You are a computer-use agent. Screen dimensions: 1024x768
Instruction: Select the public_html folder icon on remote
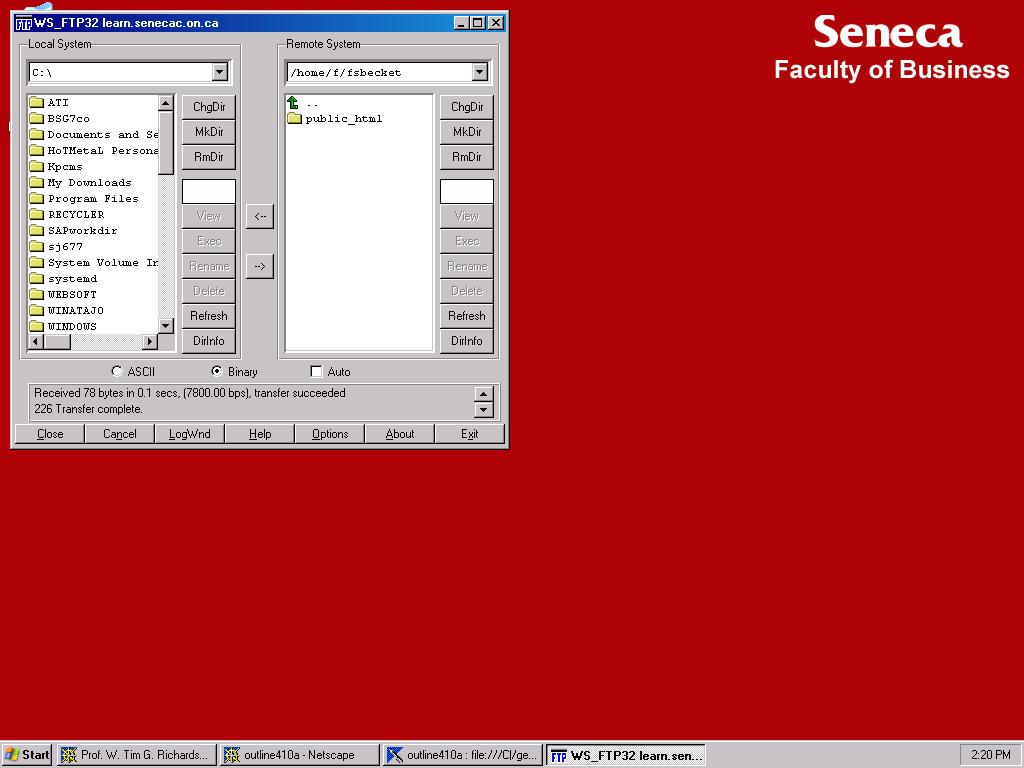click(x=295, y=118)
